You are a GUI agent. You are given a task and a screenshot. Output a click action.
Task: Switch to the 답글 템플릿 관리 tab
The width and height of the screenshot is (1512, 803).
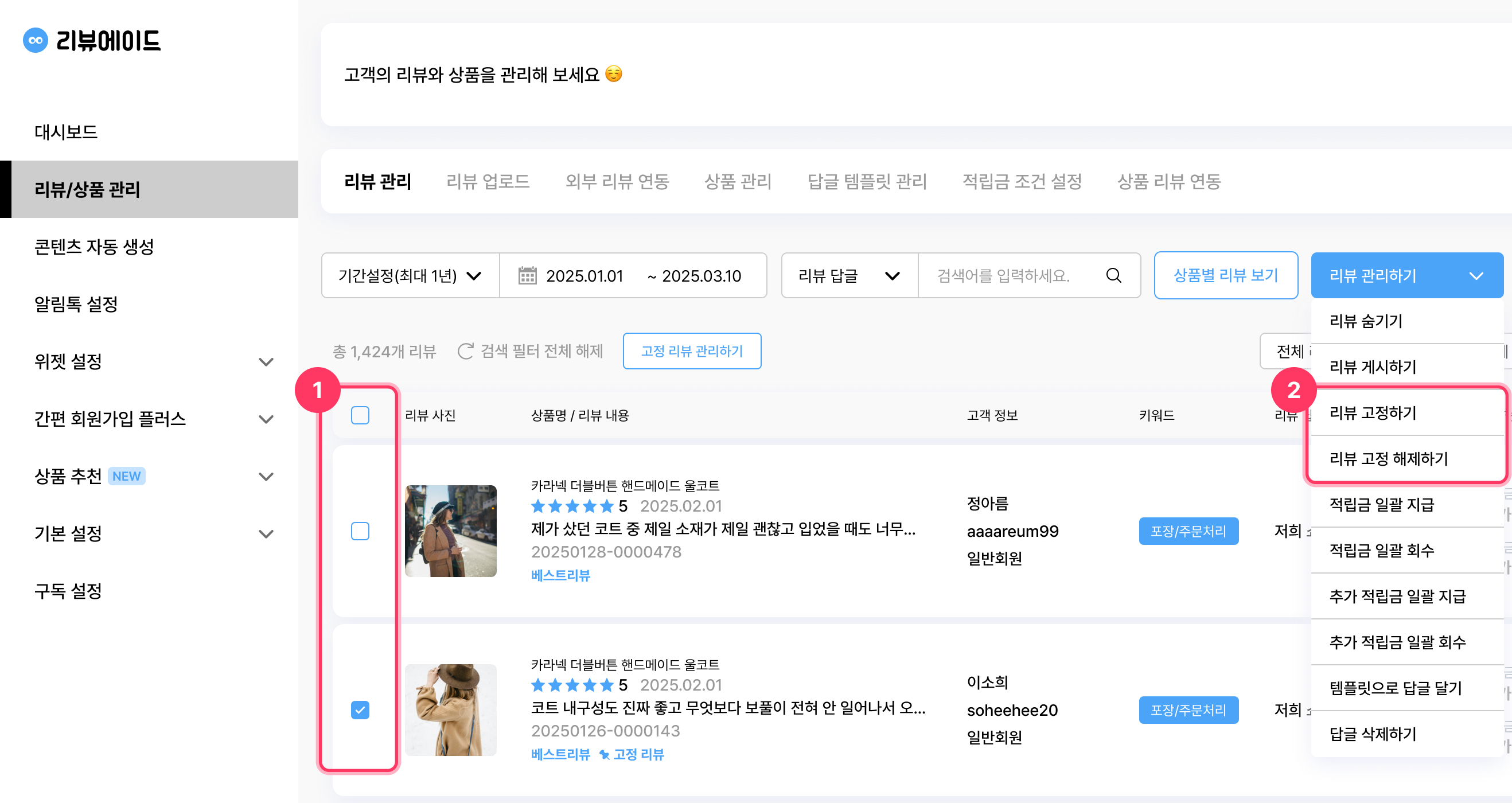867,182
